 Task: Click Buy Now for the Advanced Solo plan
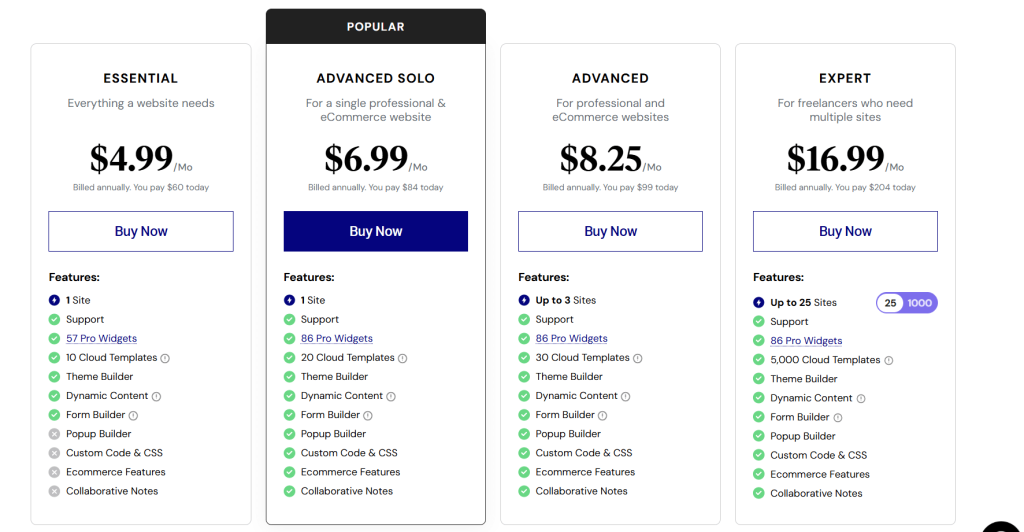376,231
